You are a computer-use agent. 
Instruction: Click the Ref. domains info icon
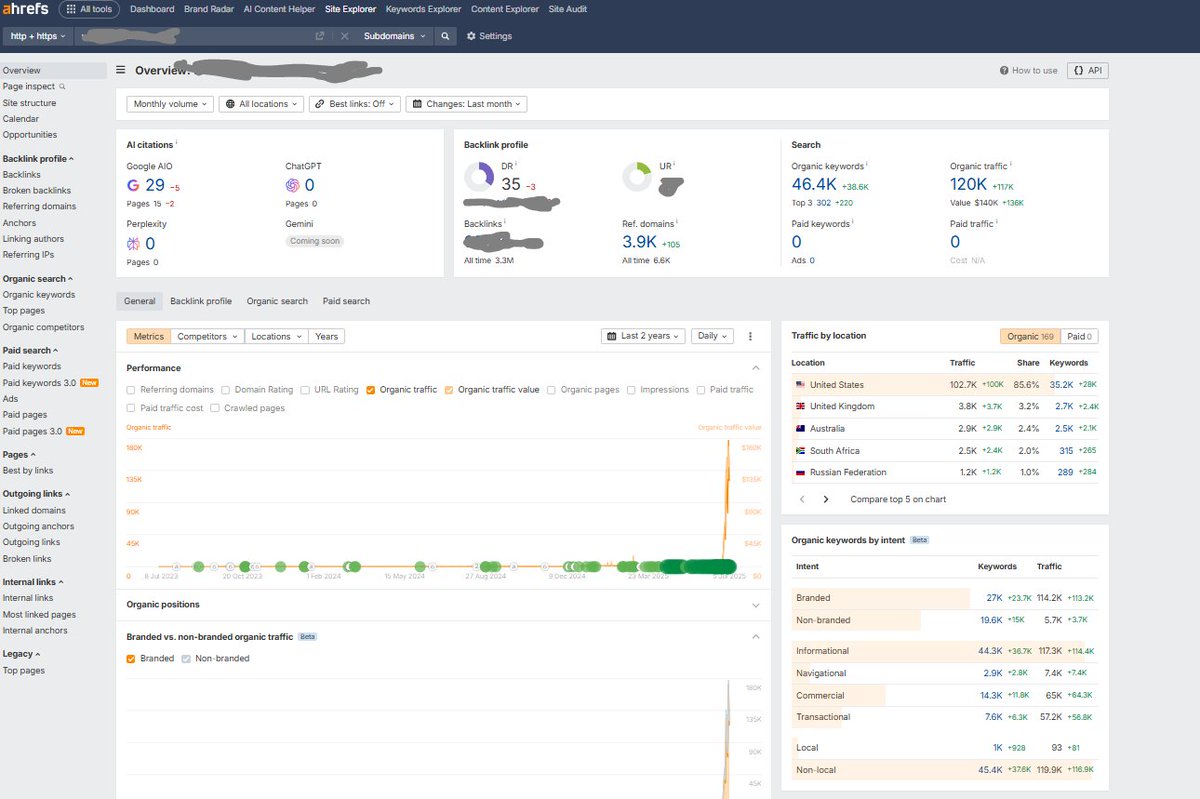tap(677, 223)
